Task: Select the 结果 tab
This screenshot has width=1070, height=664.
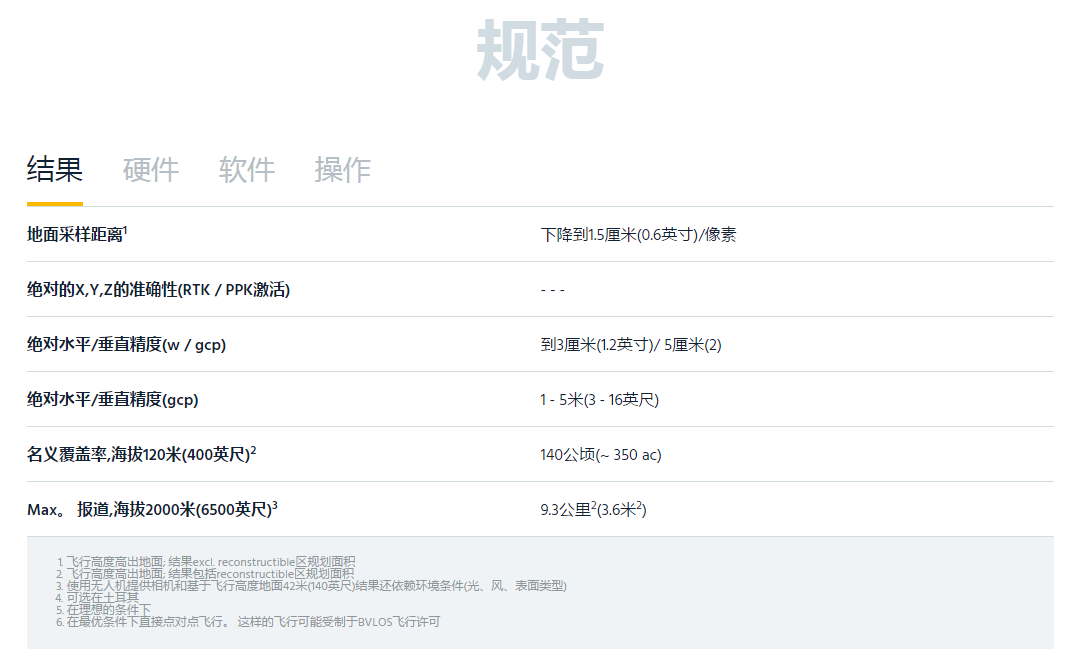Action: click(x=54, y=170)
